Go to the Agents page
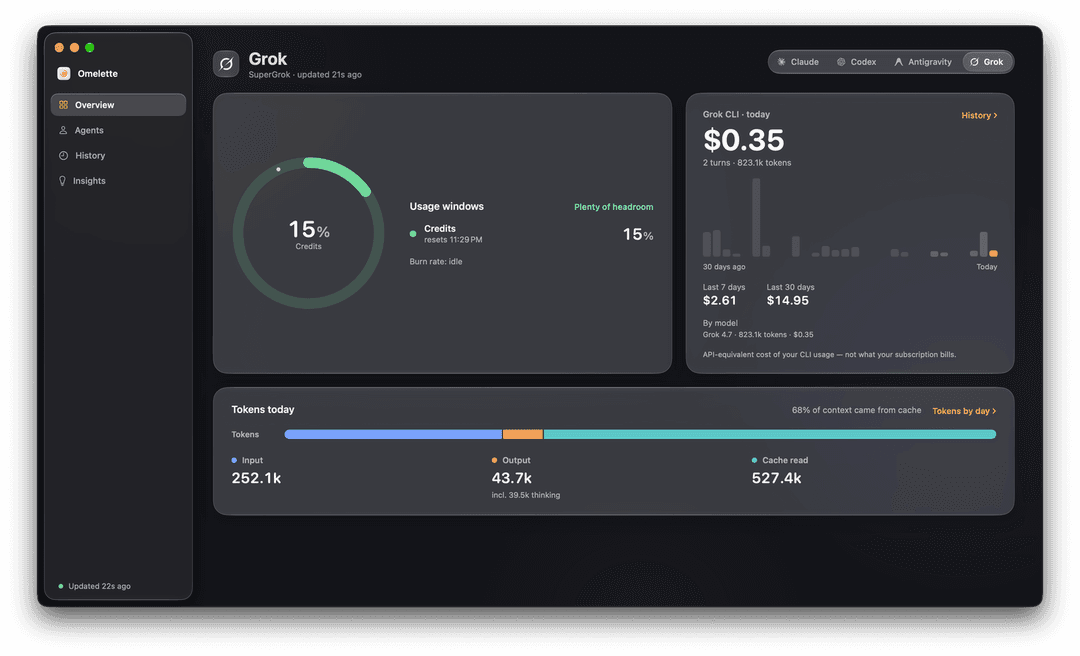This screenshot has width=1080, height=656. coord(118,130)
